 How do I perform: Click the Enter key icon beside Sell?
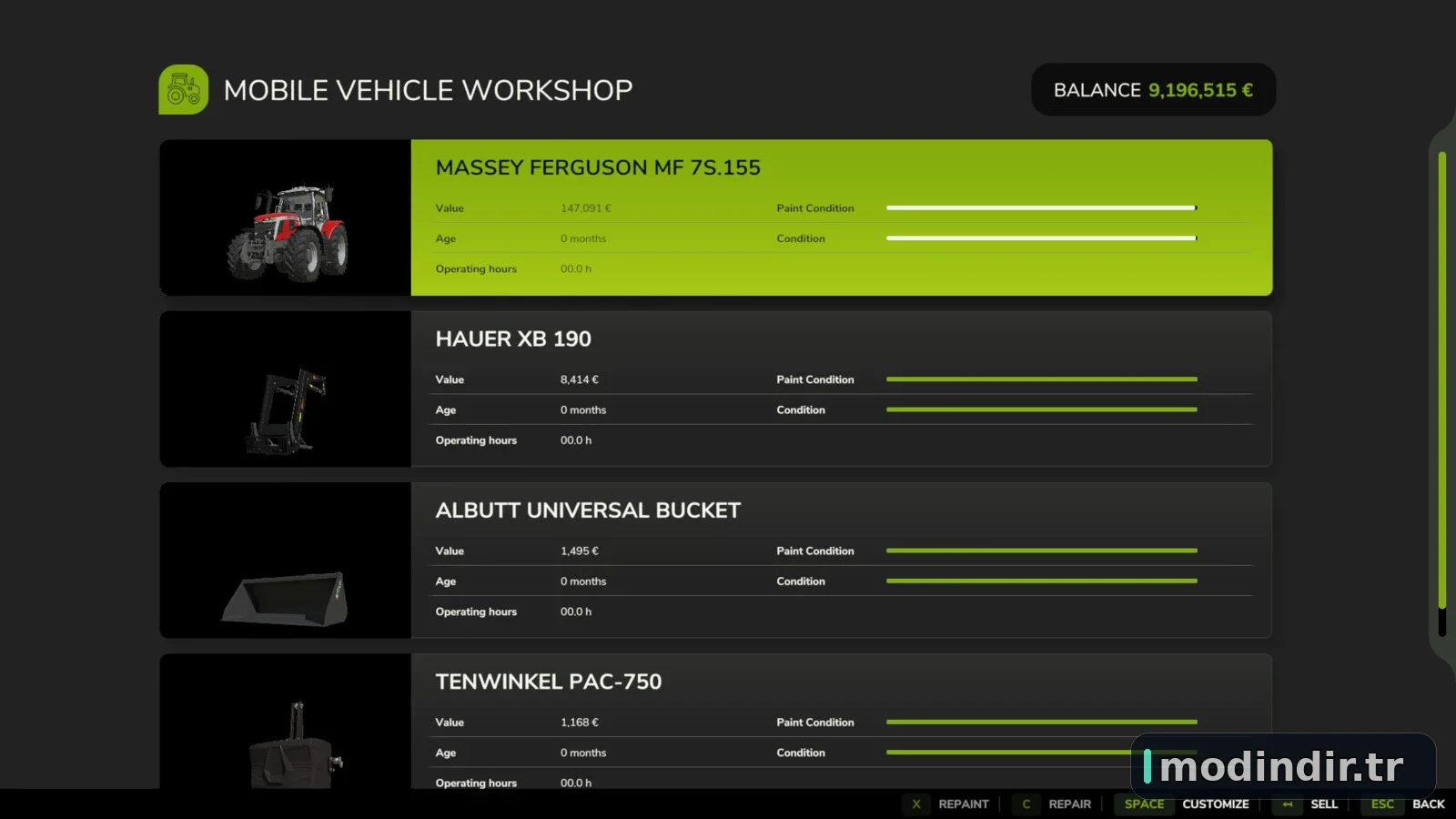pos(1288,804)
